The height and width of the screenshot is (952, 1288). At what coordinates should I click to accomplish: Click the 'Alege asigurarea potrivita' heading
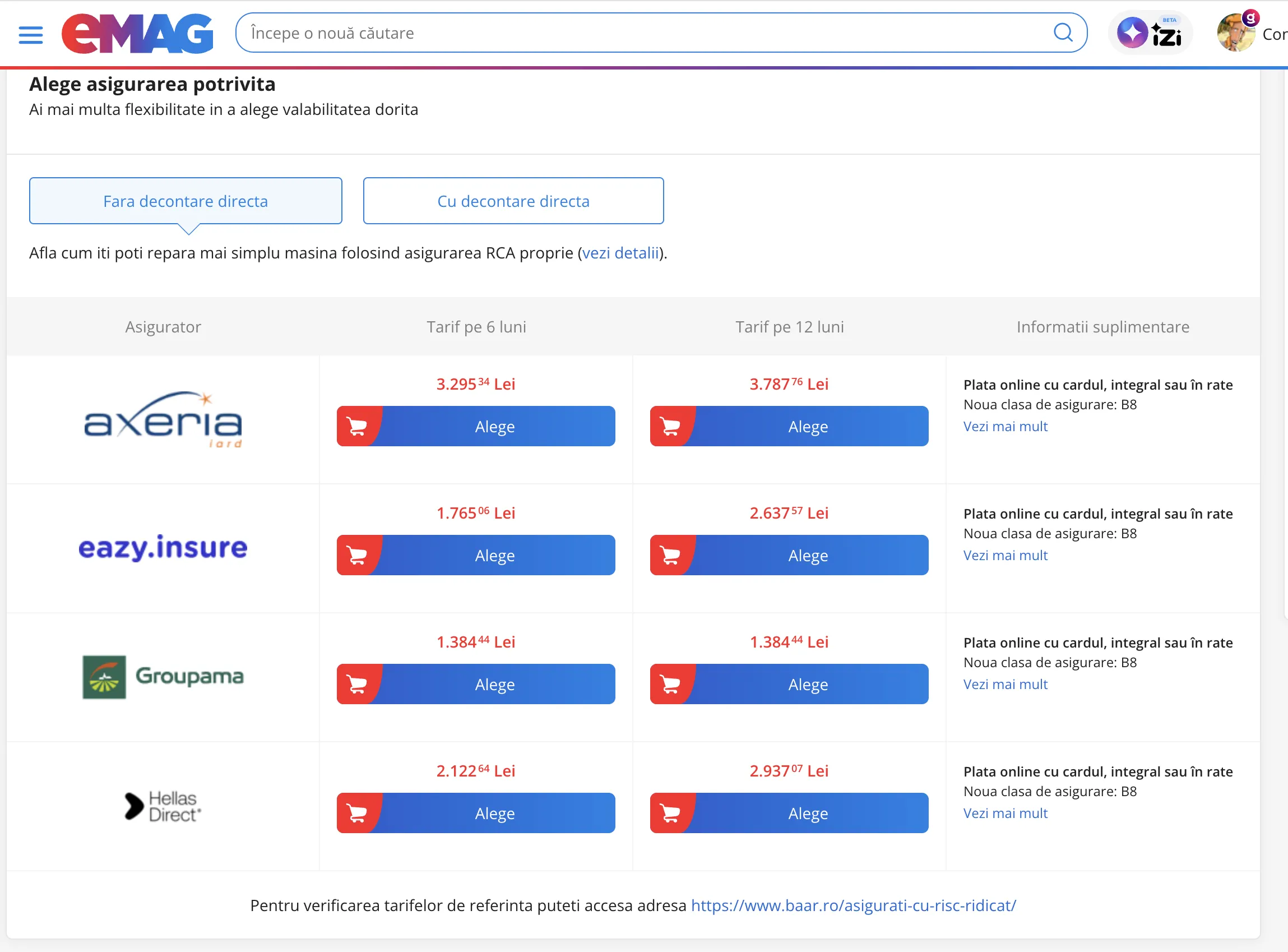[152, 84]
